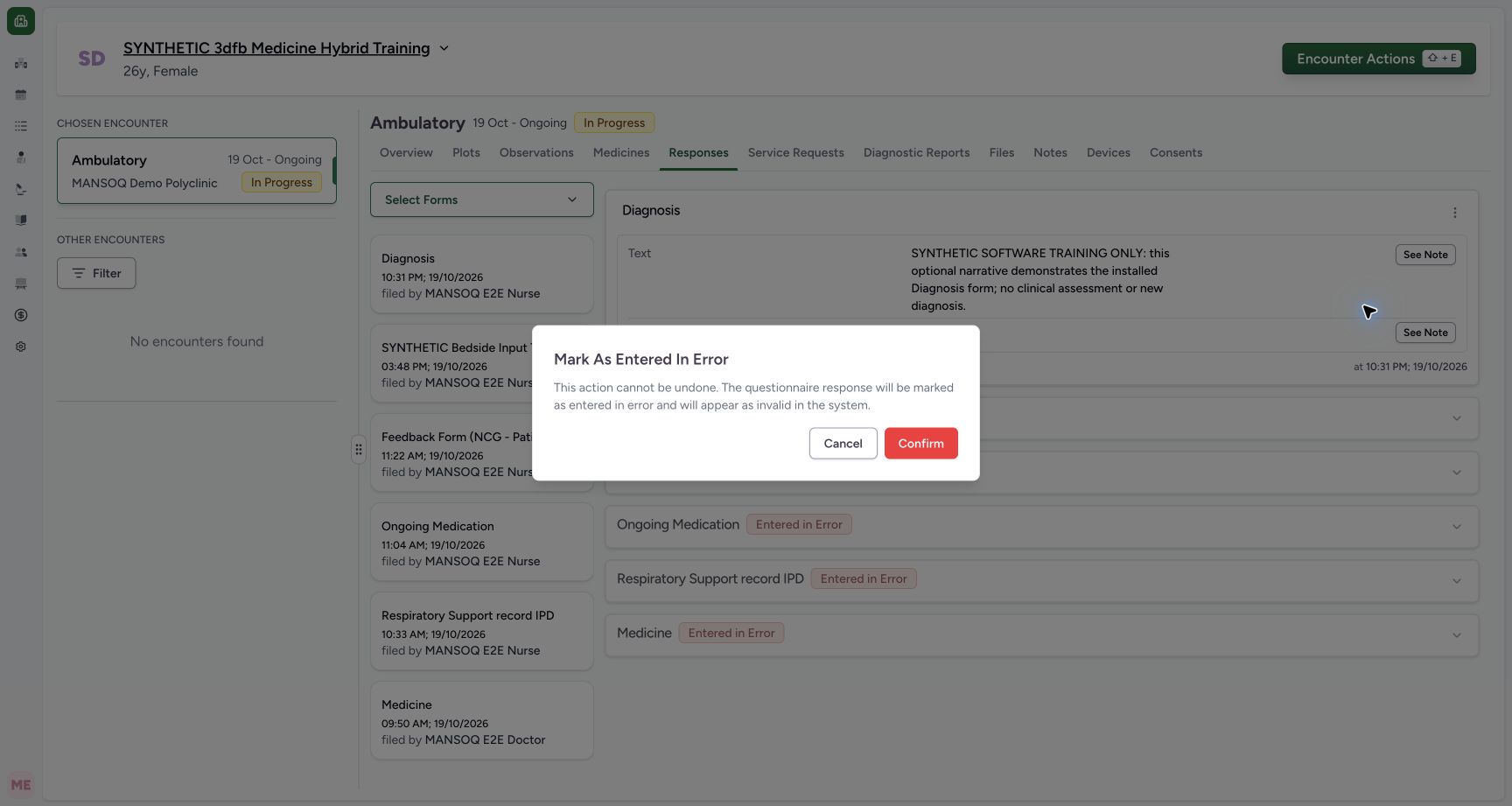Open the calendar sidebar icon
This screenshot has height=806, width=1512.
(21, 95)
